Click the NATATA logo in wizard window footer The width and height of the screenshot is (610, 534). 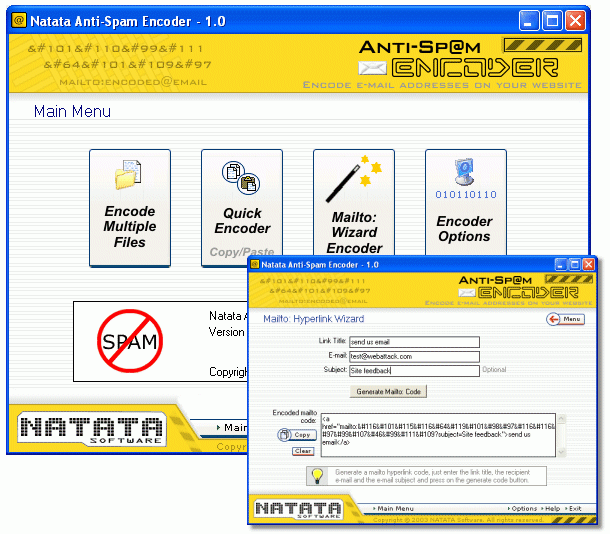coord(298,509)
